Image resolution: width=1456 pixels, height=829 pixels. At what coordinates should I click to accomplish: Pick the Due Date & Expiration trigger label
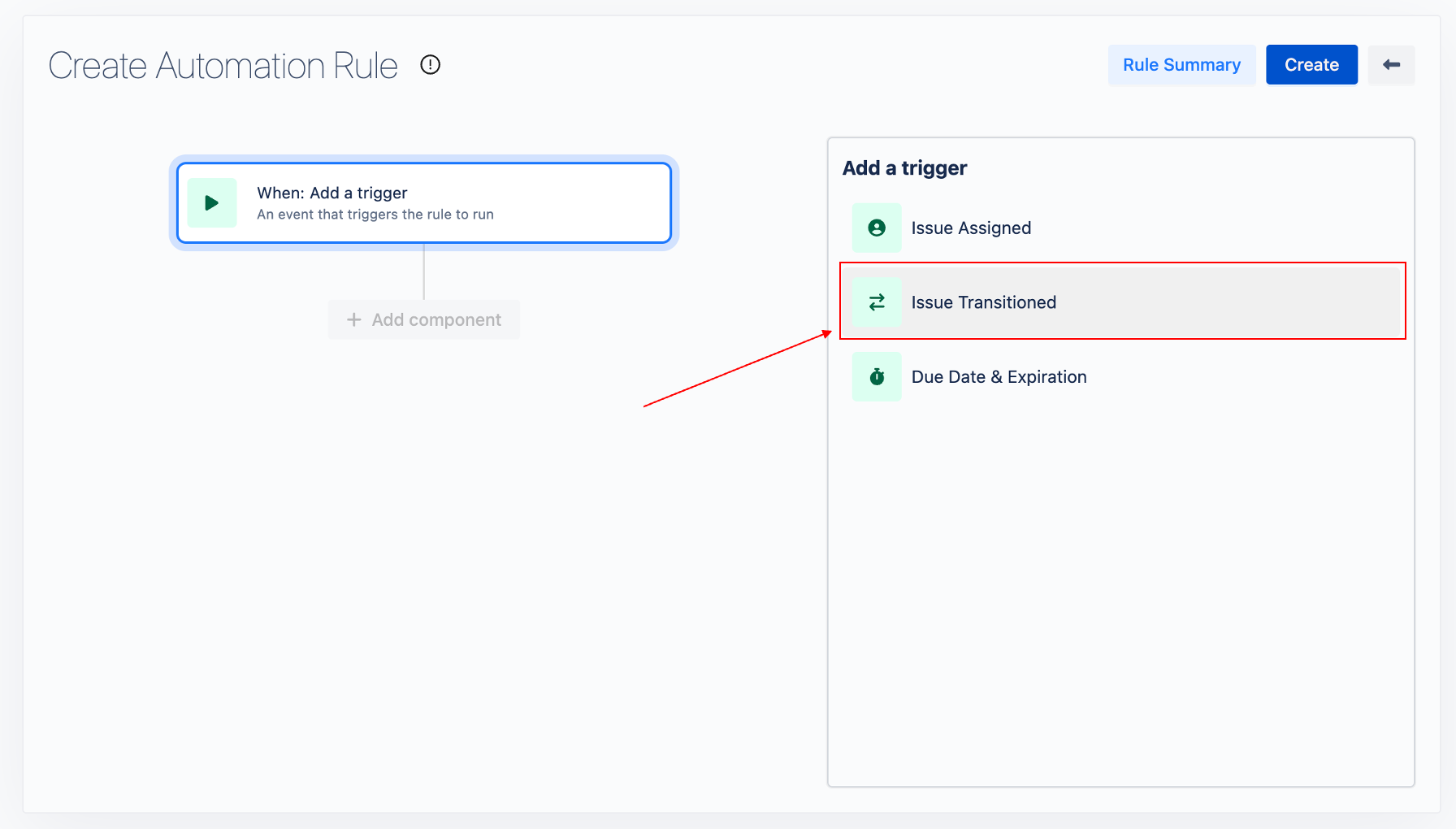coord(999,377)
